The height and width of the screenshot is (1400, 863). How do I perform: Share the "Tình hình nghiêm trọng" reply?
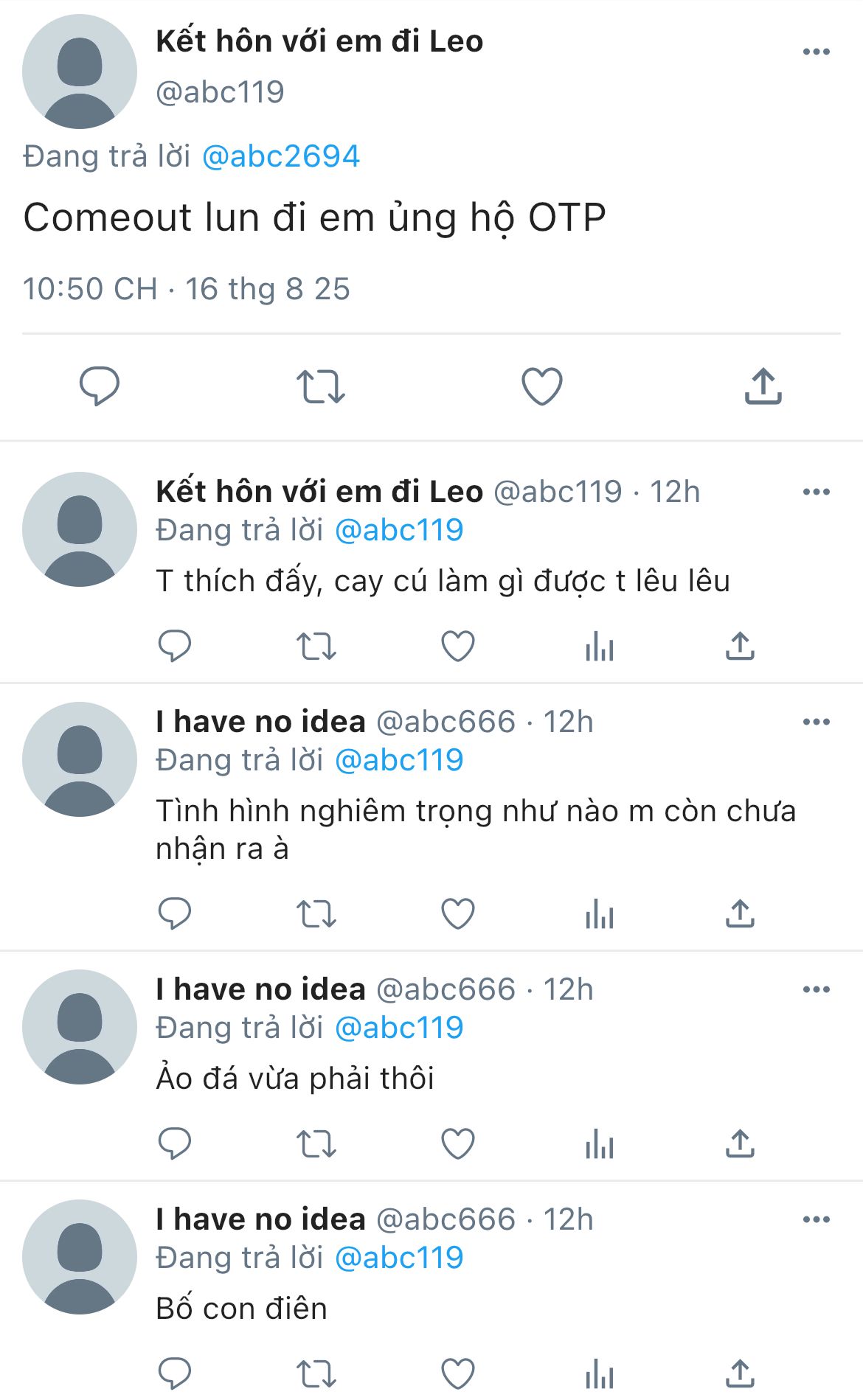click(740, 914)
